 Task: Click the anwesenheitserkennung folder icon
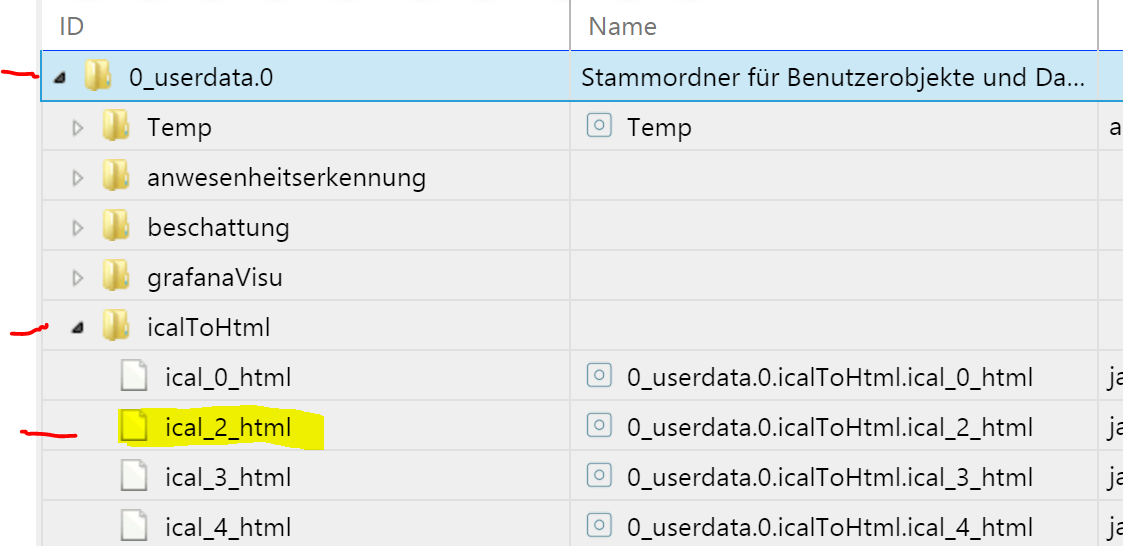coord(116,177)
